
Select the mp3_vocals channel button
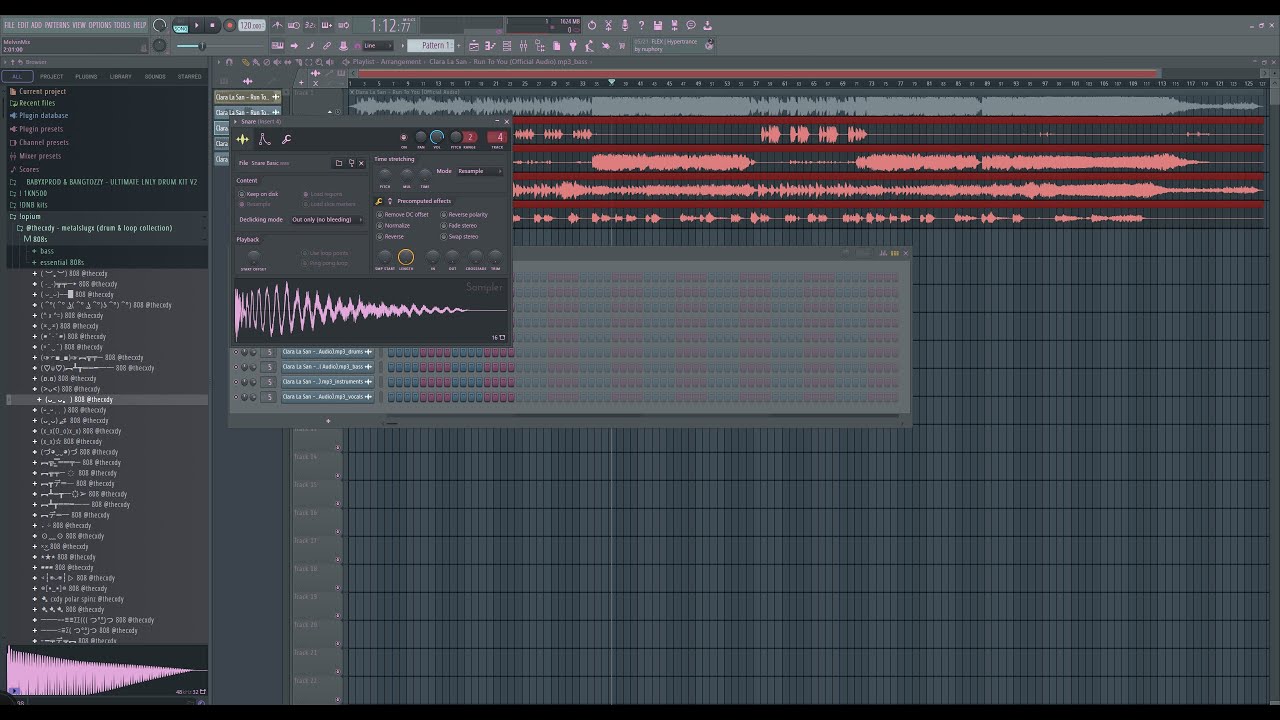(326, 397)
